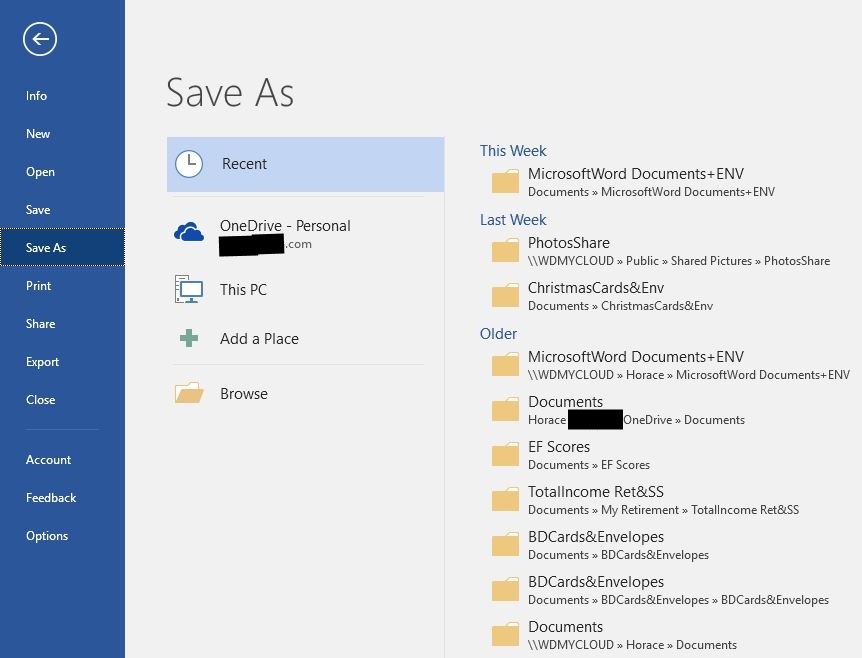Viewport: 862px width, 658px height.
Task: Click the This PC monitor icon
Action: tap(188, 289)
